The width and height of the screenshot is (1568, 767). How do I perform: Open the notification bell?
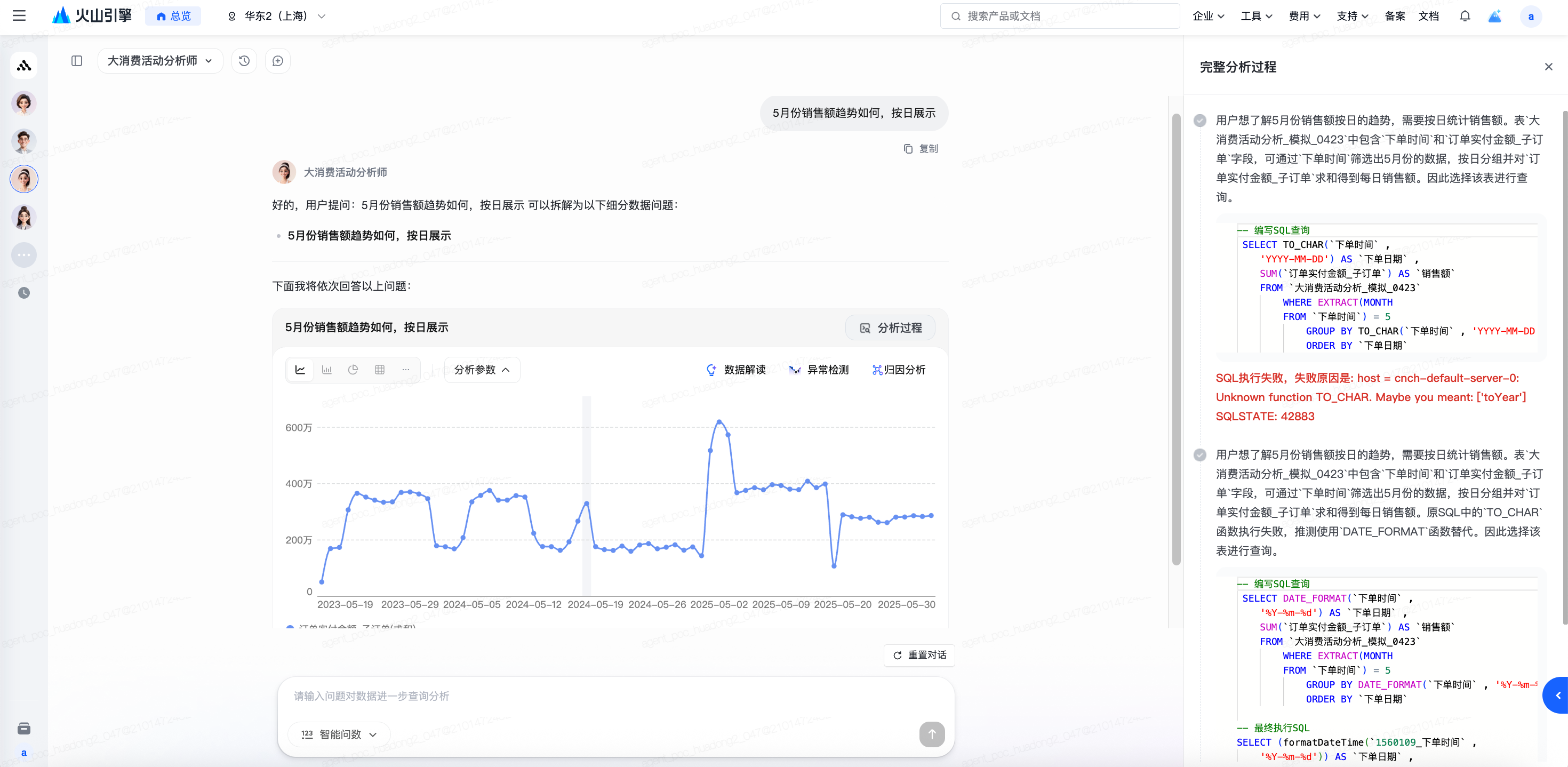1465,17
